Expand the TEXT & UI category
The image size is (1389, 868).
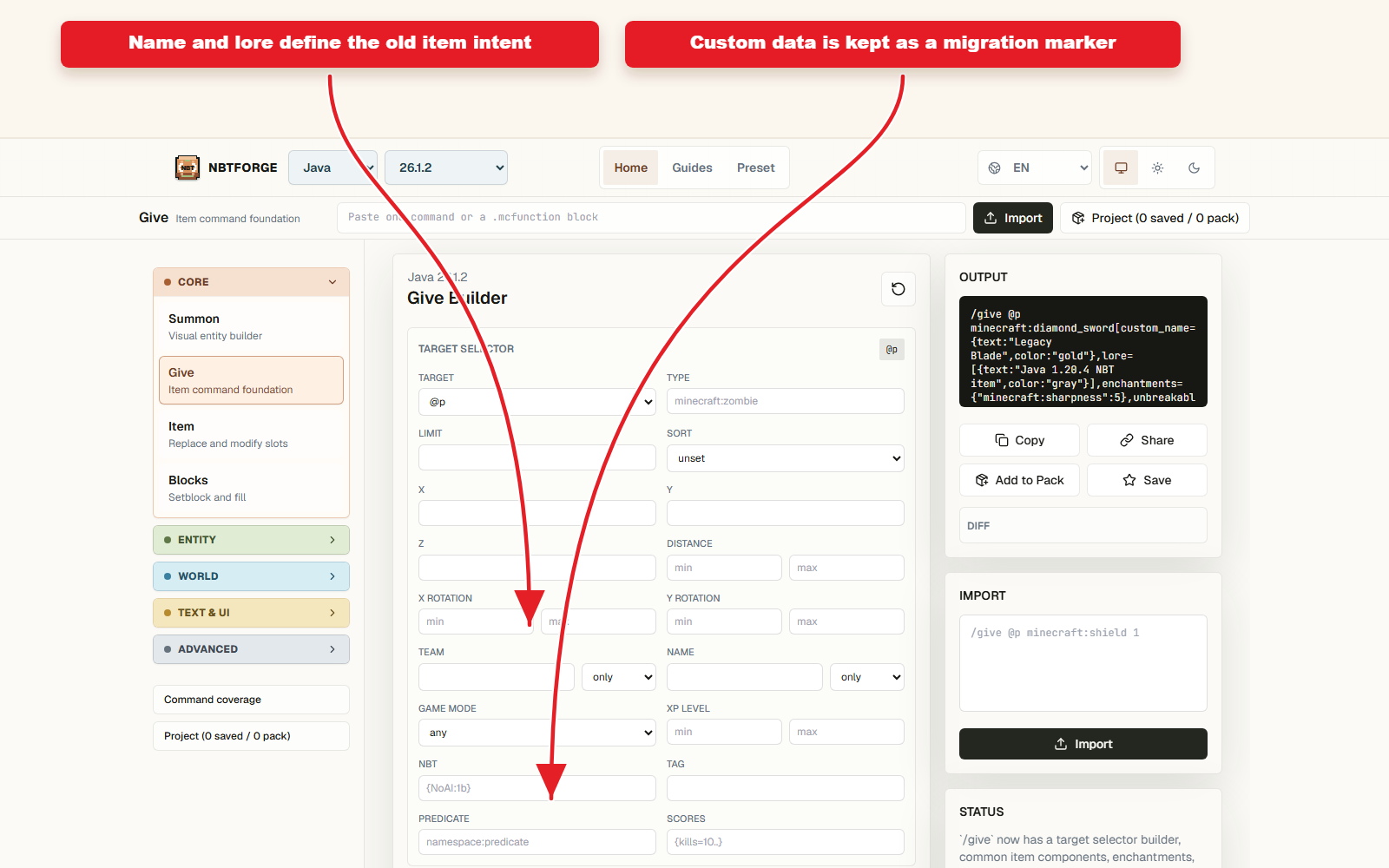click(251, 613)
